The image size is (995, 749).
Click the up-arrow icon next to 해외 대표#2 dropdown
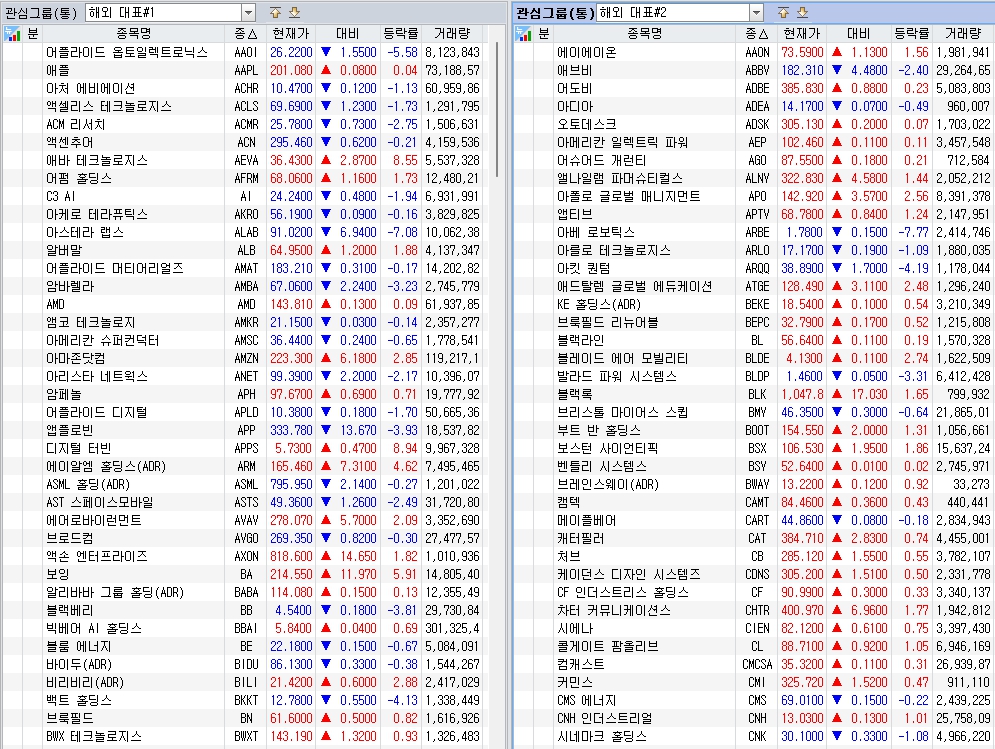pyautogui.click(x=783, y=12)
